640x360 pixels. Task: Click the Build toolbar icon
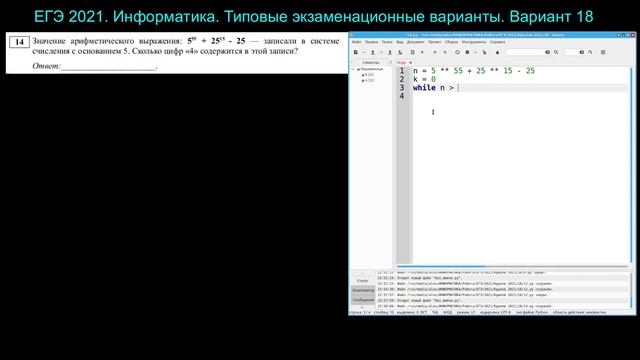pos(467,52)
